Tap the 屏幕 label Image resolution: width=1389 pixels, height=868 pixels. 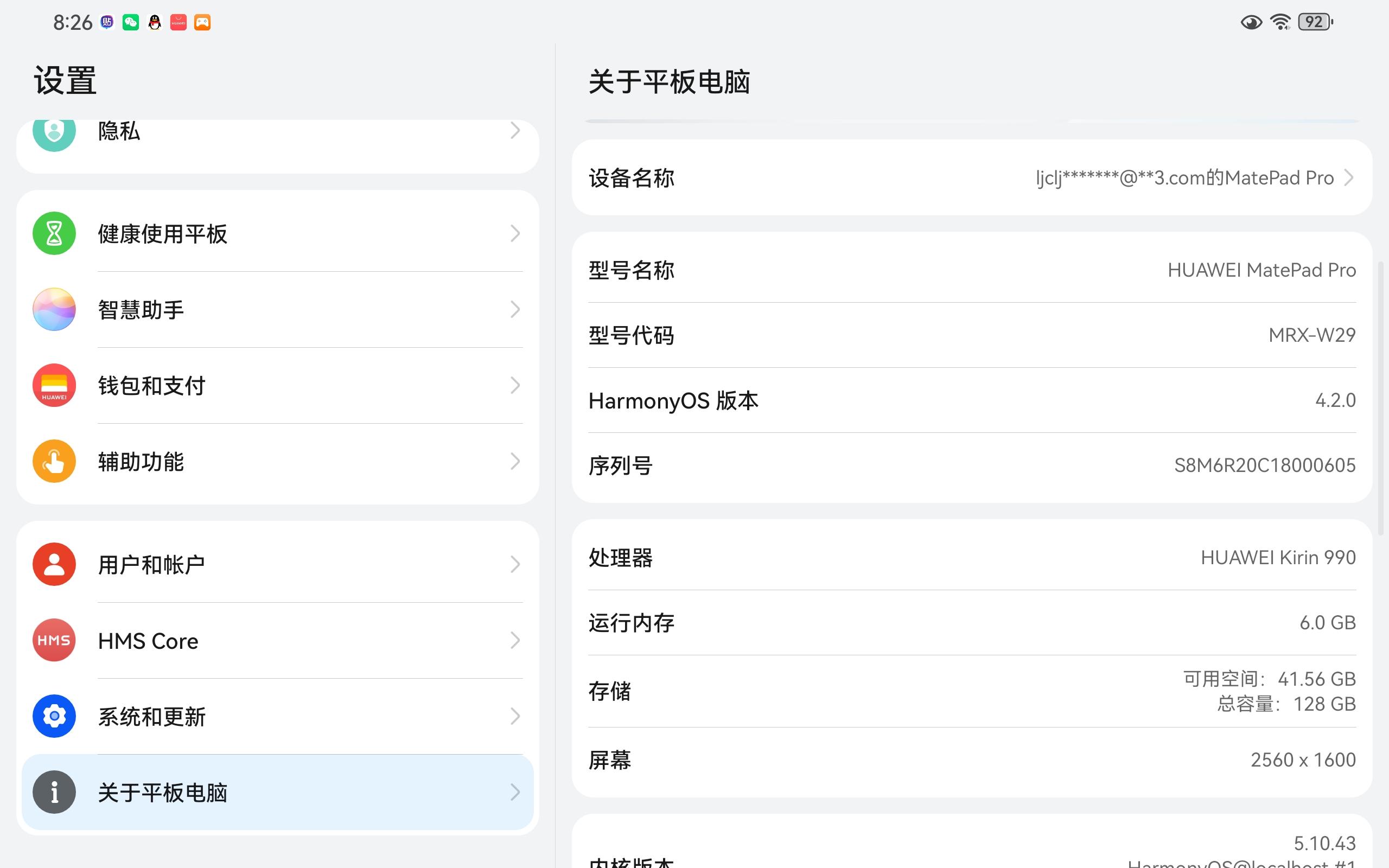[609, 760]
